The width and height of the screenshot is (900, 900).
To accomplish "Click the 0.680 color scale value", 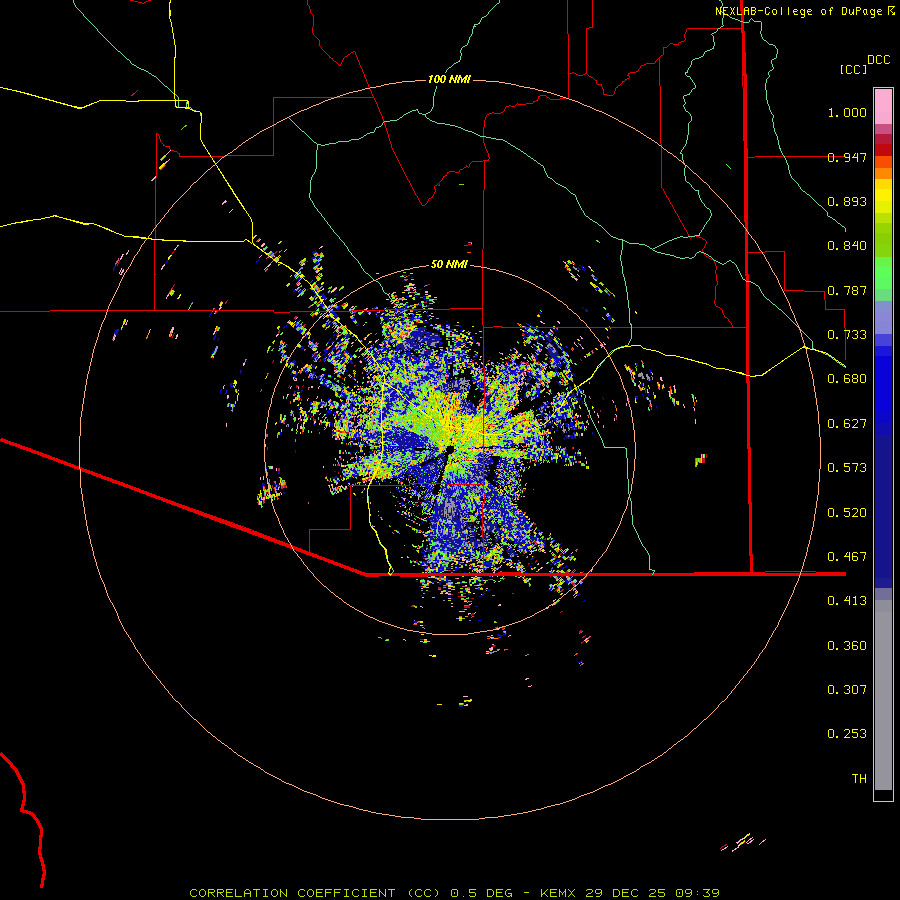I will click(x=847, y=379).
